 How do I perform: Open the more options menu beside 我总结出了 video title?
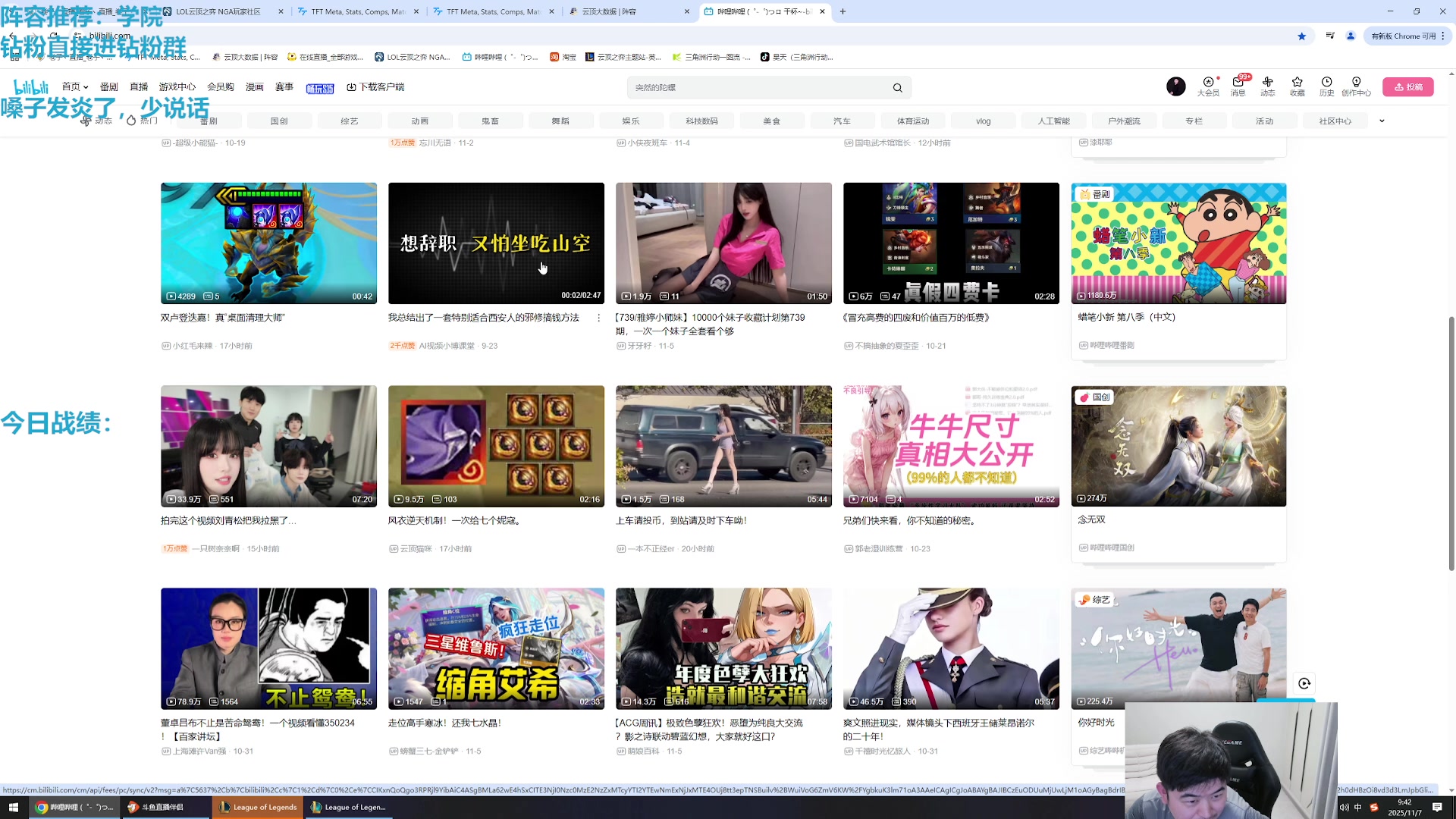tap(598, 318)
